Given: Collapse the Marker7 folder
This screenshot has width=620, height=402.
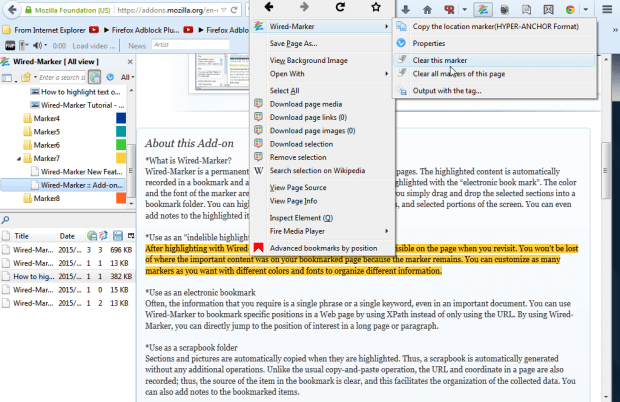Looking at the screenshot, I should [x=19, y=159].
